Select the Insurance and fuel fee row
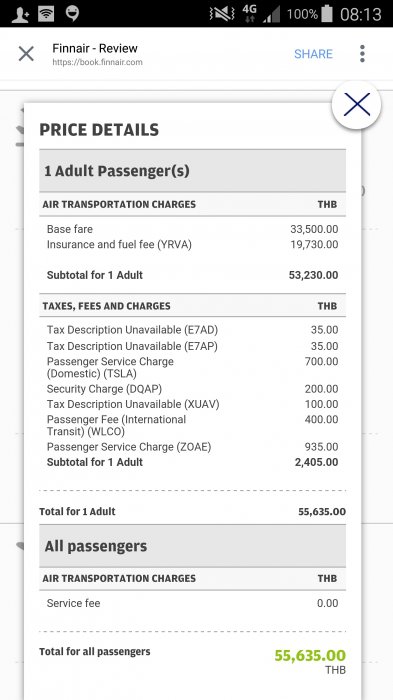The height and width of the screenshot is (700, 393). pyautogui.click(x=192, y=245)
